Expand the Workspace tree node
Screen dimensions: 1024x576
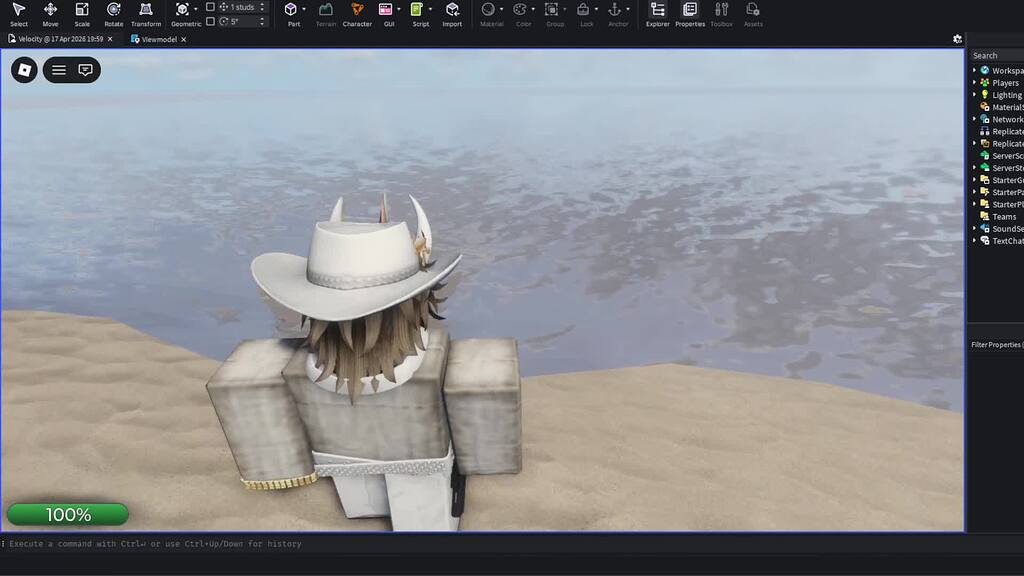(x=974, y=70)
